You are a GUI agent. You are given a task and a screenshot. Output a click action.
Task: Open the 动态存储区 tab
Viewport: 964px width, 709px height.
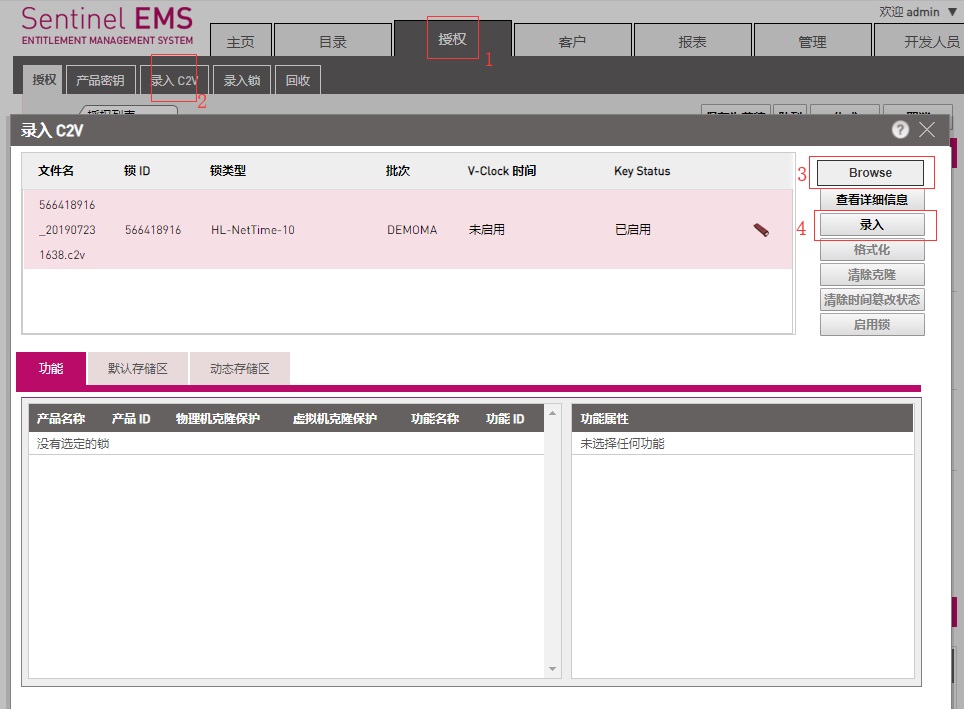pos(240,368)
